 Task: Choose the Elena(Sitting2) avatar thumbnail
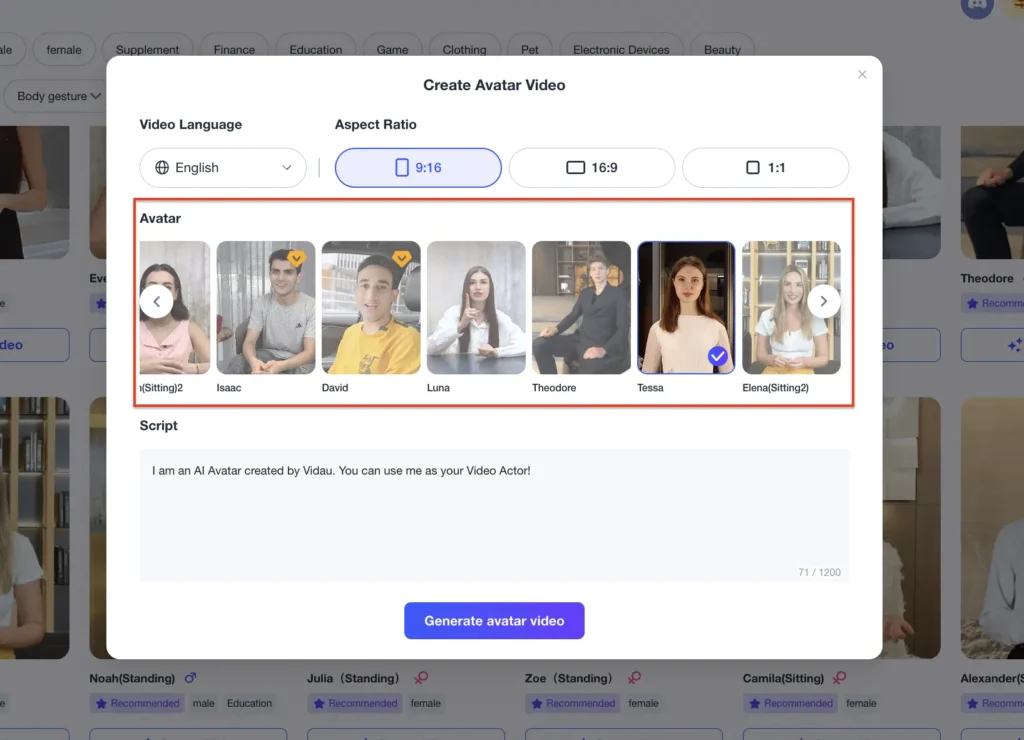[x=792, y=308]
